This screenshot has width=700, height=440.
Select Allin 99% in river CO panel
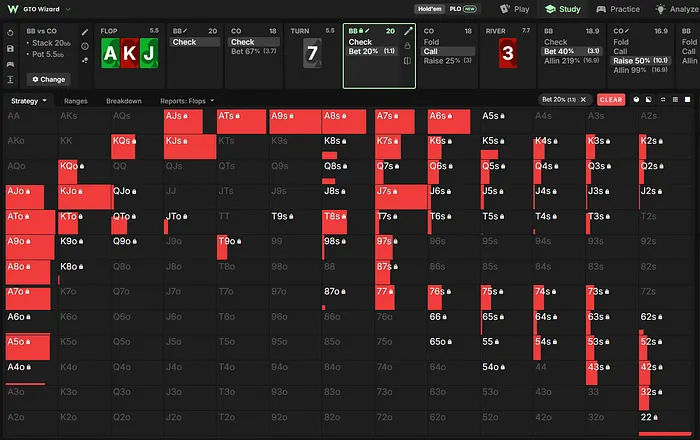pyautogui.click(x=641, y=70)
